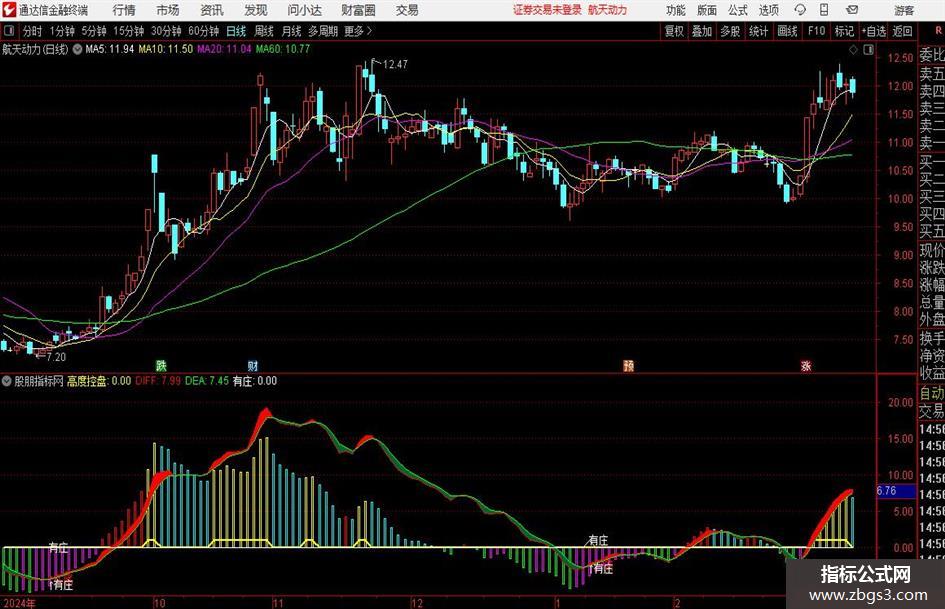Click the round icon beside 航天动力(日线)

click(77, 49)
